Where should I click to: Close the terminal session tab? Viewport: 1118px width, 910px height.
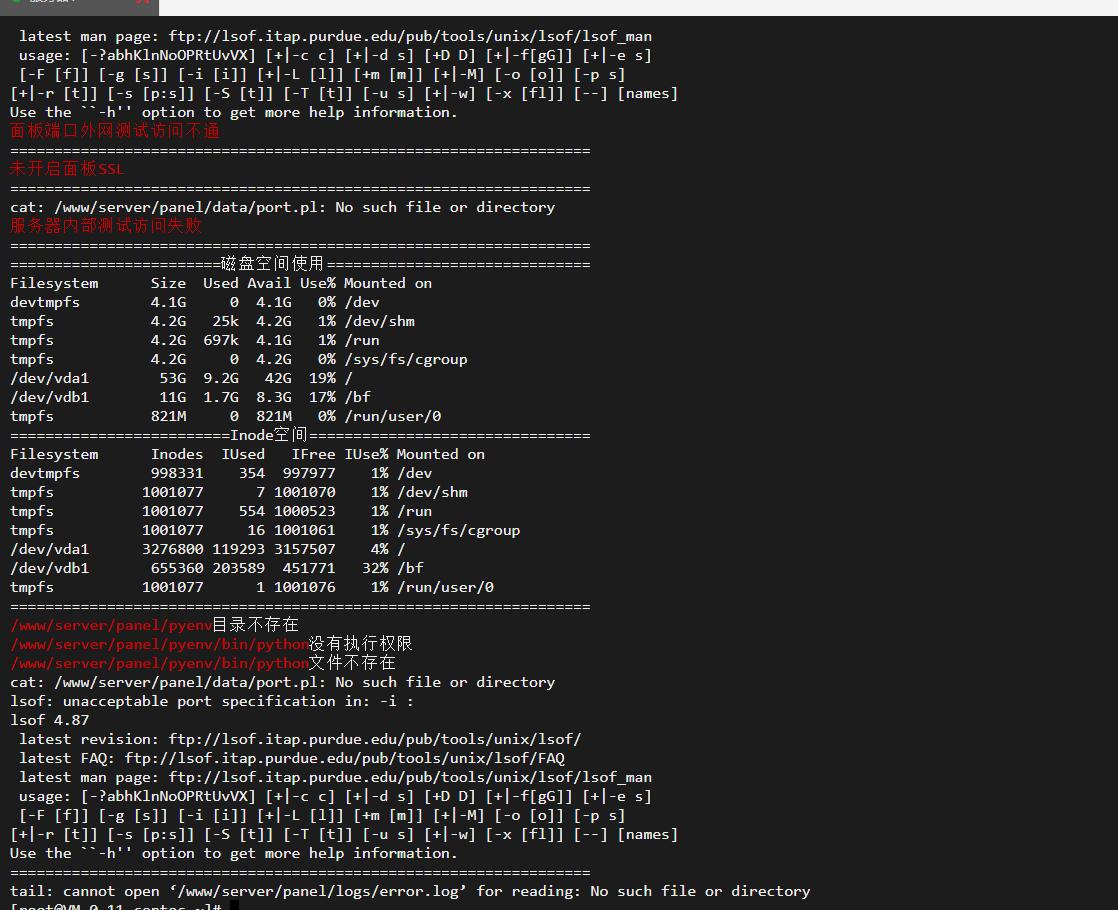pos(143,1)
